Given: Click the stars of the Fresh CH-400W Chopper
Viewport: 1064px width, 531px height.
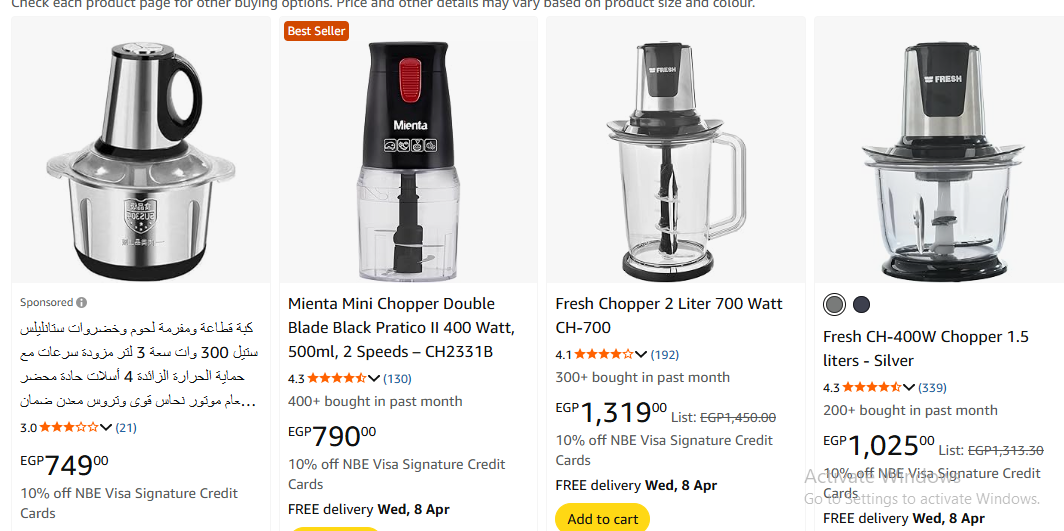Looking at the screenshot, I should pos(870,387).
